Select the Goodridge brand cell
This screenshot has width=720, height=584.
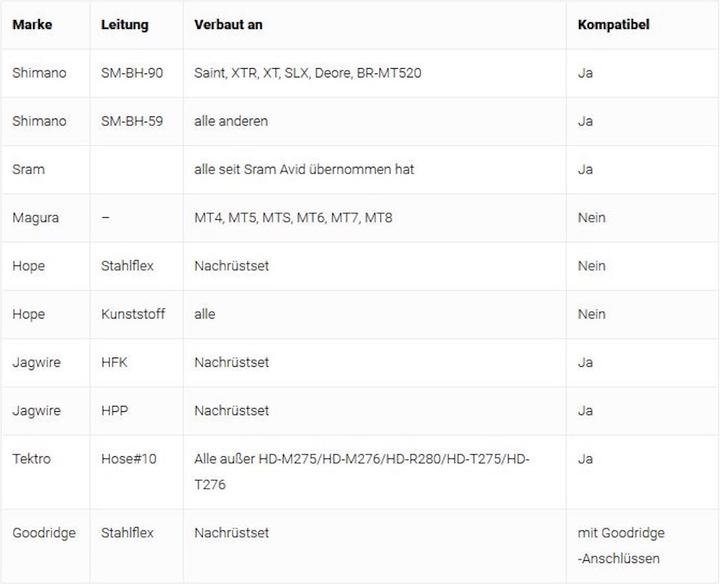click(44, 533)
